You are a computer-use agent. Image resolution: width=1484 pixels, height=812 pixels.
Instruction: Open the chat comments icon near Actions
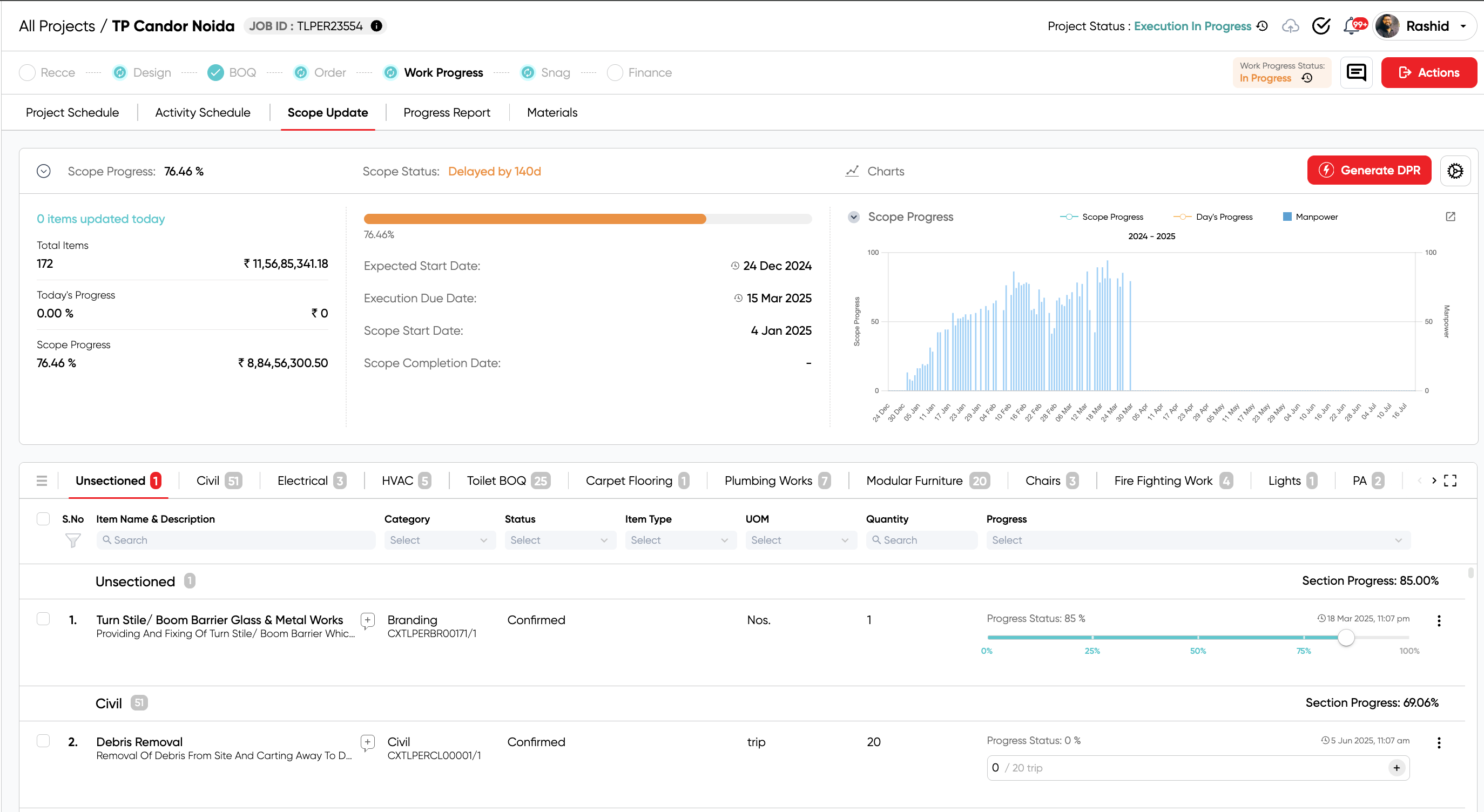(x=1357, y=72)
